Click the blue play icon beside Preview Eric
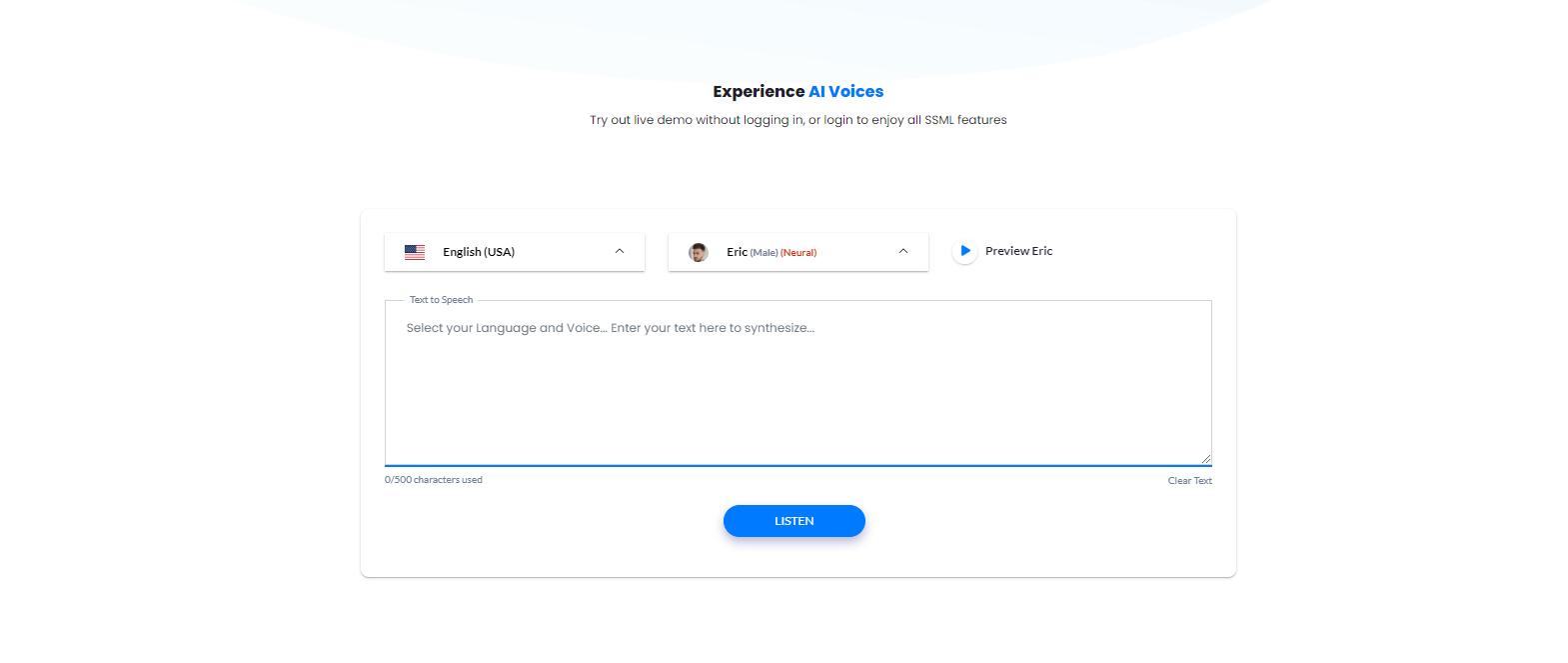 pyautogui.click(x=964, y=251)
